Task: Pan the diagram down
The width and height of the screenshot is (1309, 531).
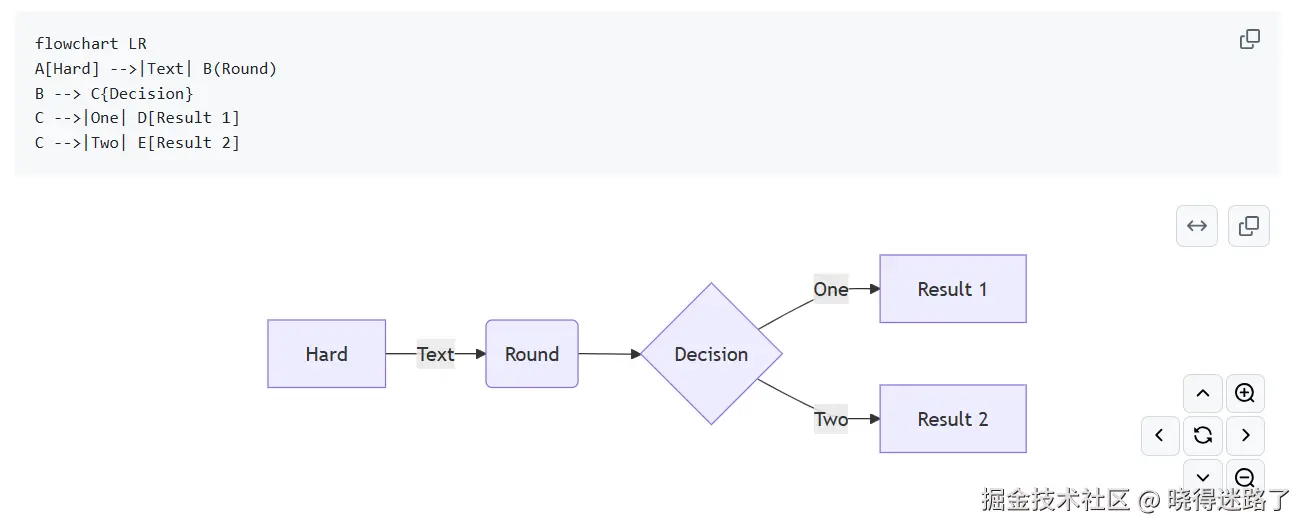Action: click(1203, 477)
